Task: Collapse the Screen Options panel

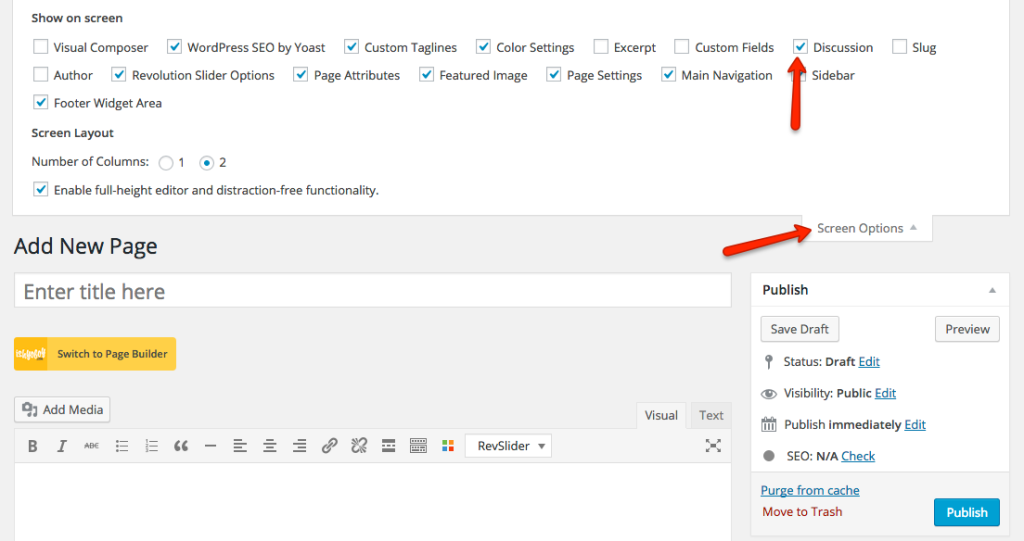Action: tap(867, 228)
